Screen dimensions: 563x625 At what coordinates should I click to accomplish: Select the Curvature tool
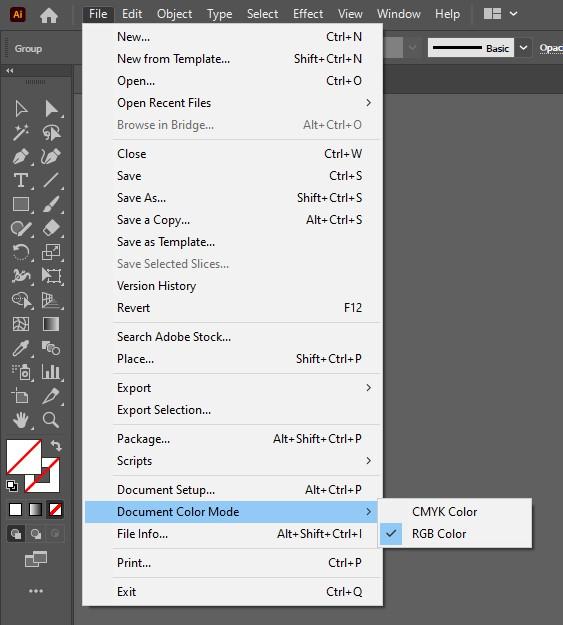point(51,156)
